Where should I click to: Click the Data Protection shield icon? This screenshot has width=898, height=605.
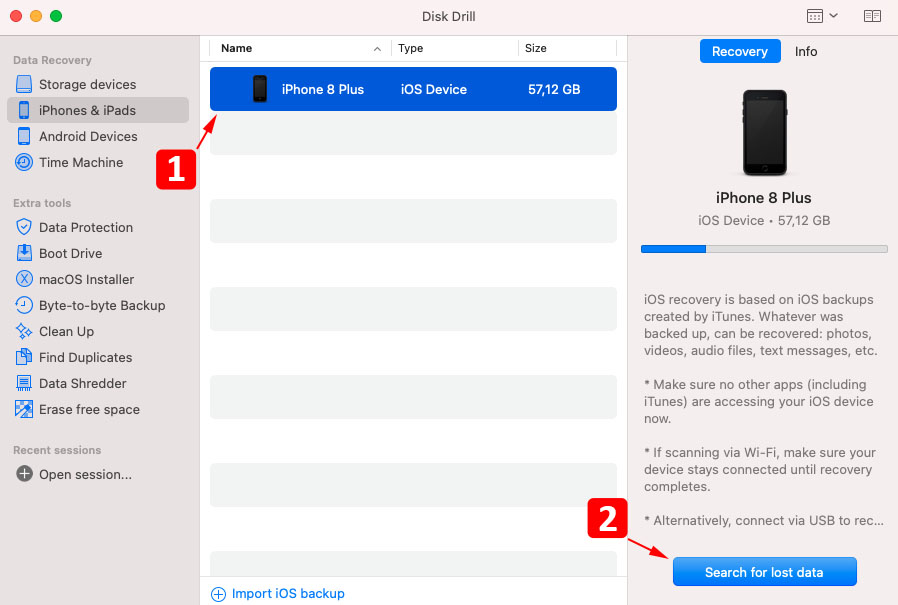pos(24,227)
